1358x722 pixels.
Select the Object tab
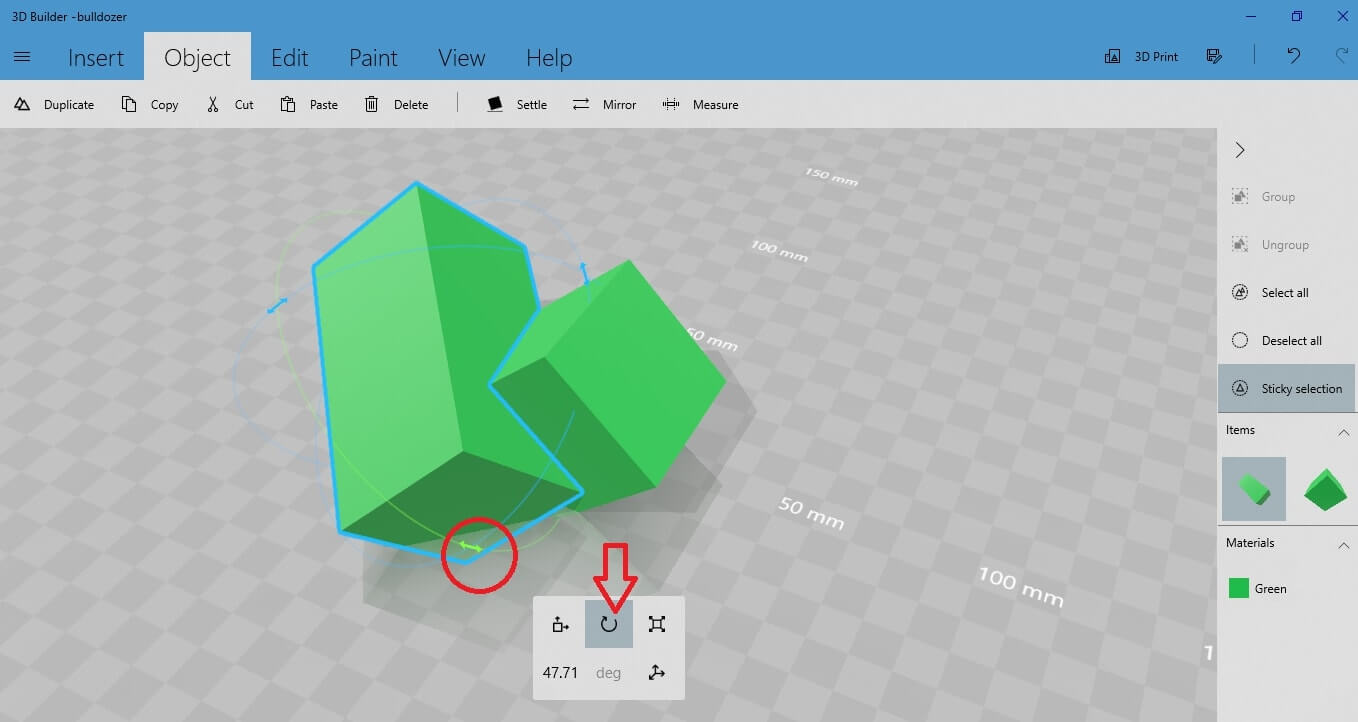coord(197,58)
